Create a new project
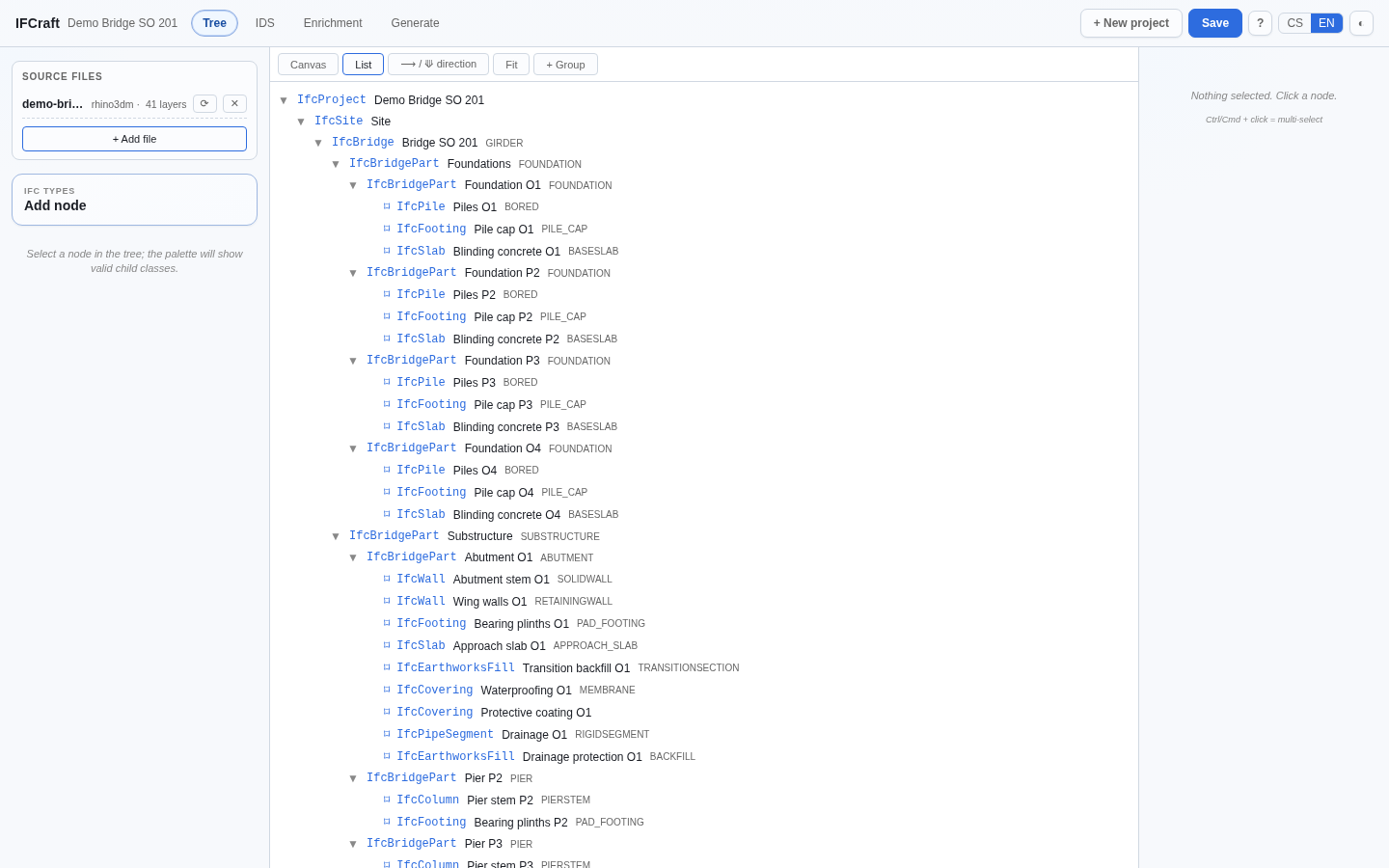 point(1131,23)
